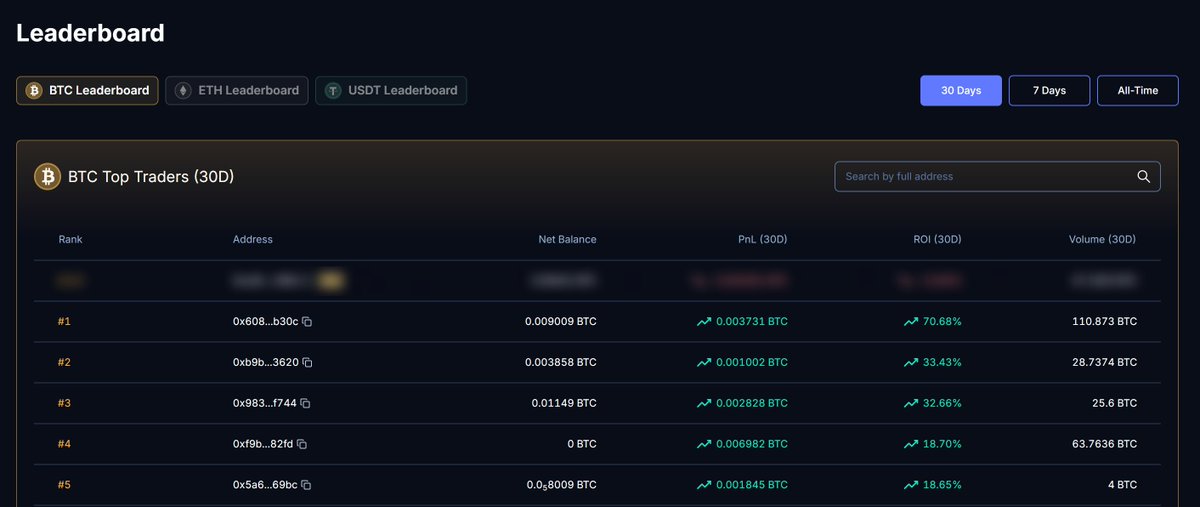Screen dimensions: 1200x507
Task: Click the trend arrow next to 0.001002 BTC
Action: tap(704, 363)
